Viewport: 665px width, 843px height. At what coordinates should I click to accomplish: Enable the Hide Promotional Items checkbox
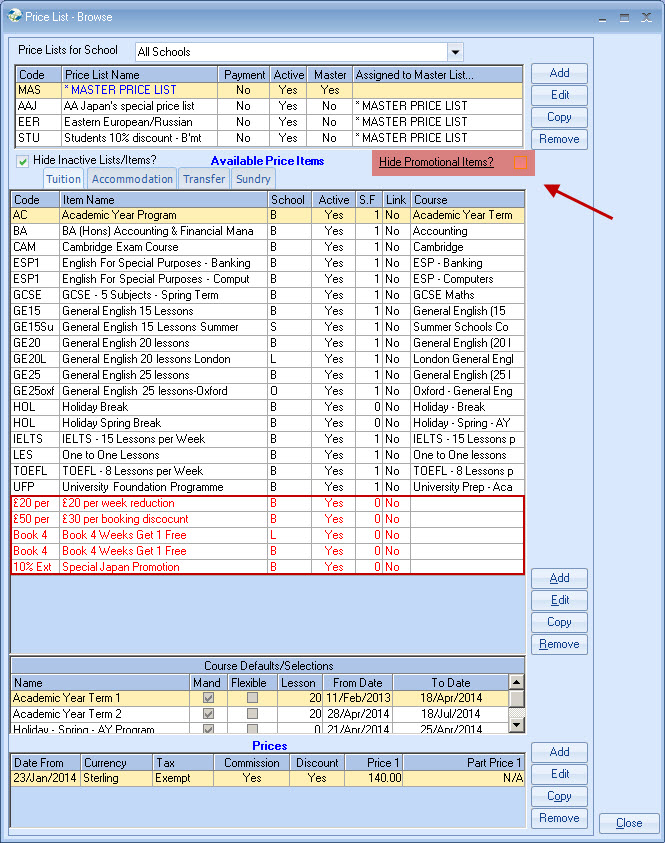(x=520, y=162)
